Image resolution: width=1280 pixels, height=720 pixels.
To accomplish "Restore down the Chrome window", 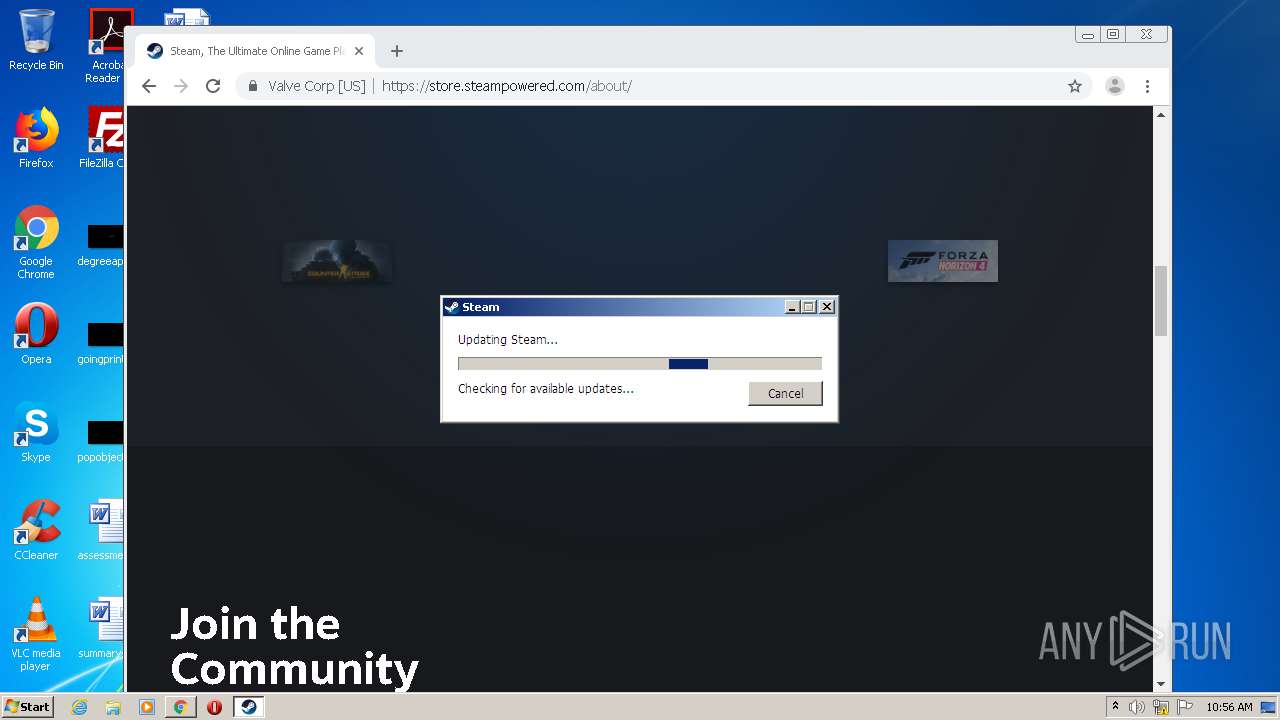I will [1113, 35].
